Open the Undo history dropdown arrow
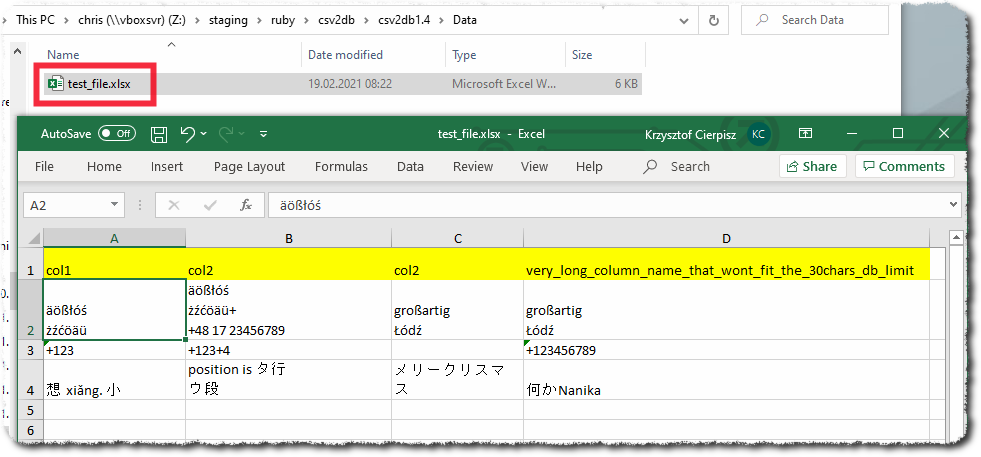Viewport: 981px width, 457px height. tap(203, 134)
